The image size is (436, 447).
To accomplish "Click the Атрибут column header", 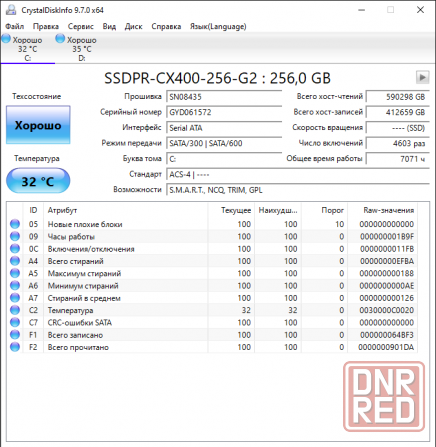I will (x=126, y=210).
